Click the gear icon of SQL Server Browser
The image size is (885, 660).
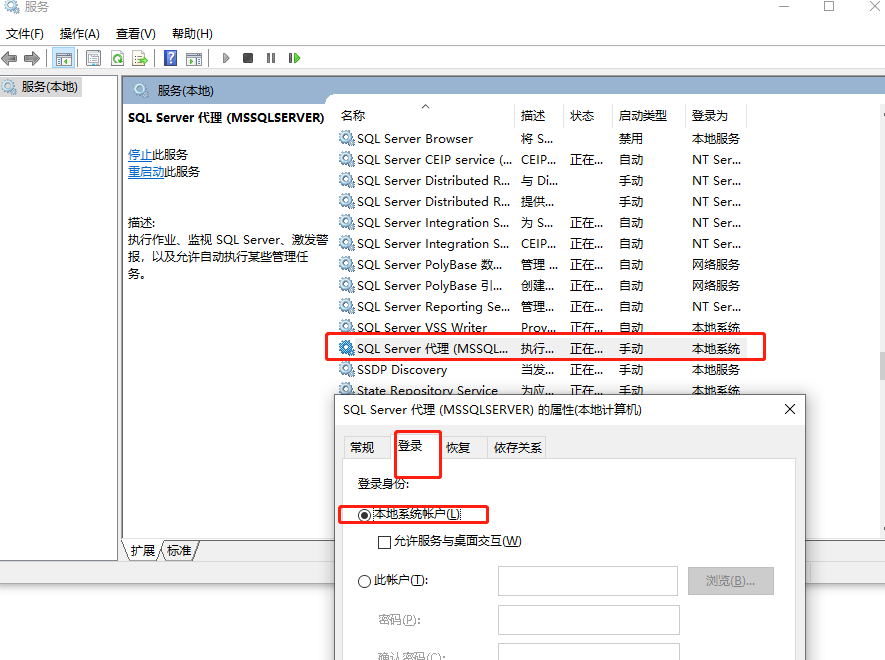(x=346, y=138)
